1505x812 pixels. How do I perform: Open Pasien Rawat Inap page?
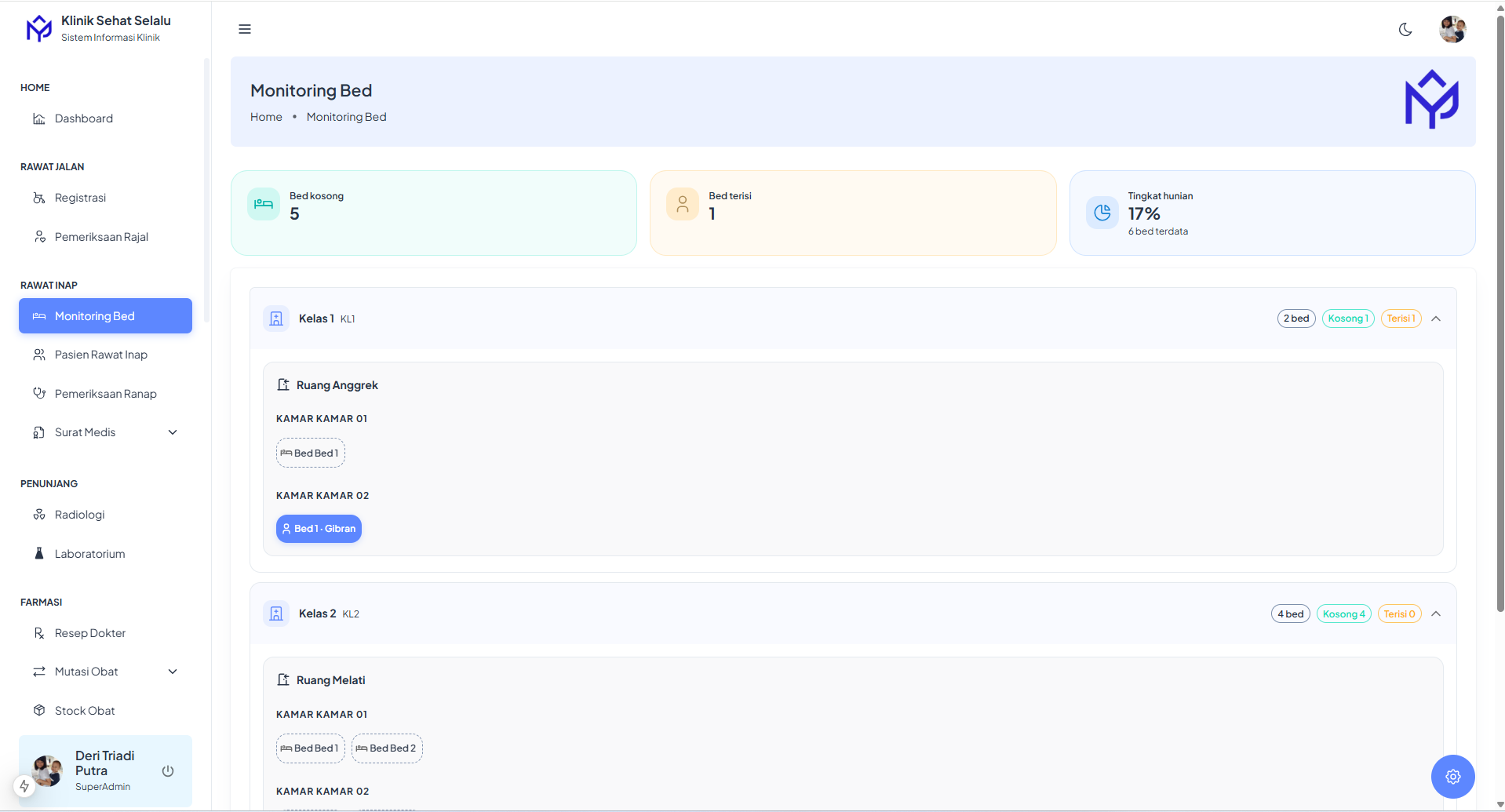(105, 355)
